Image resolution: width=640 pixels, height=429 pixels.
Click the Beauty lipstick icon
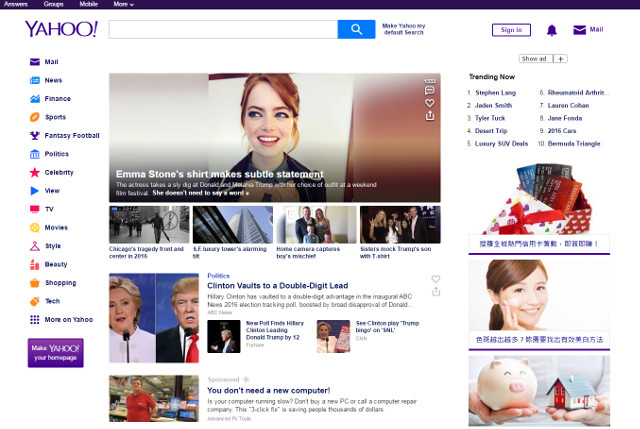click(x=35, y=265)
